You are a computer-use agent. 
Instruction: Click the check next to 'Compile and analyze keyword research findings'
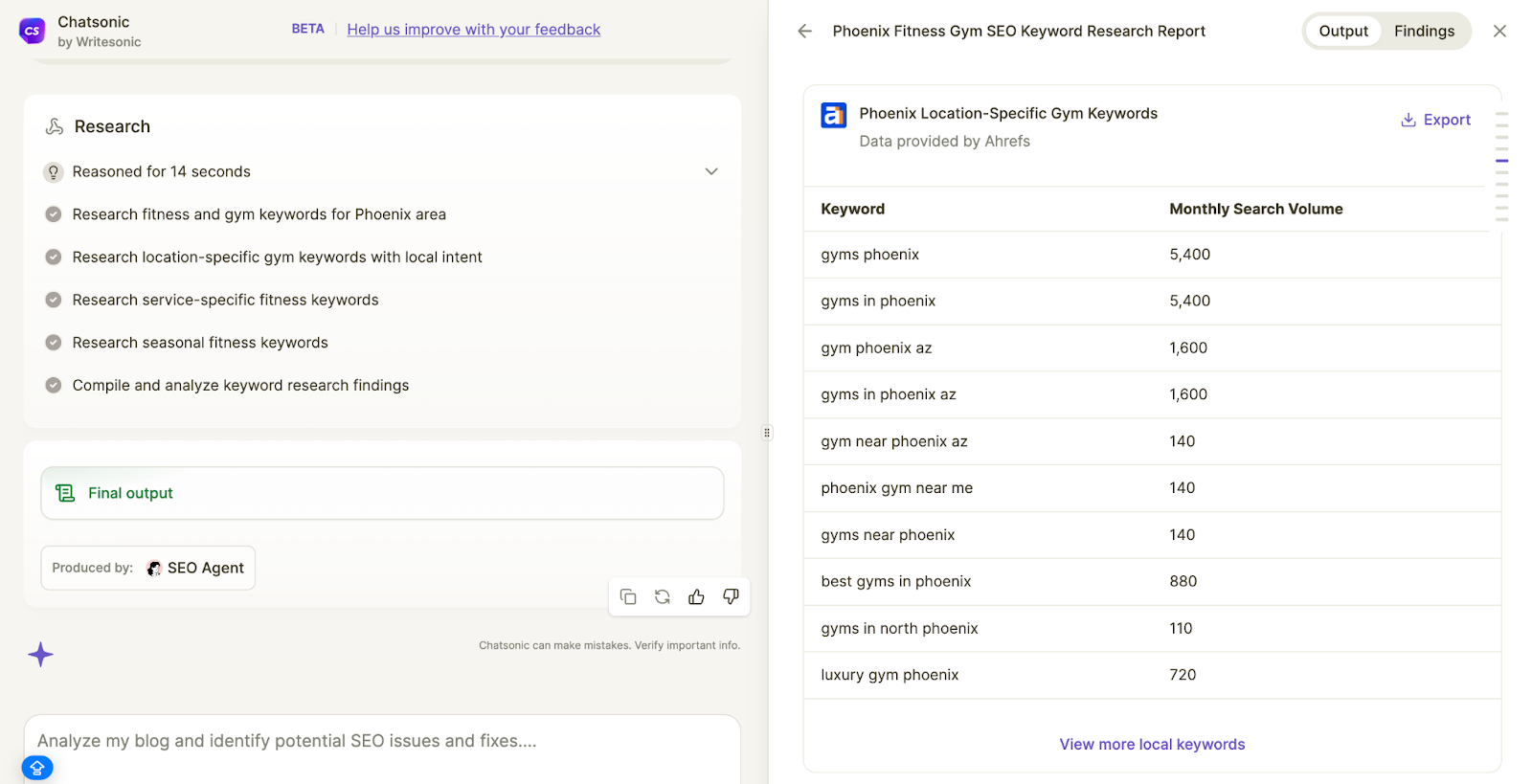pos(54,385)
